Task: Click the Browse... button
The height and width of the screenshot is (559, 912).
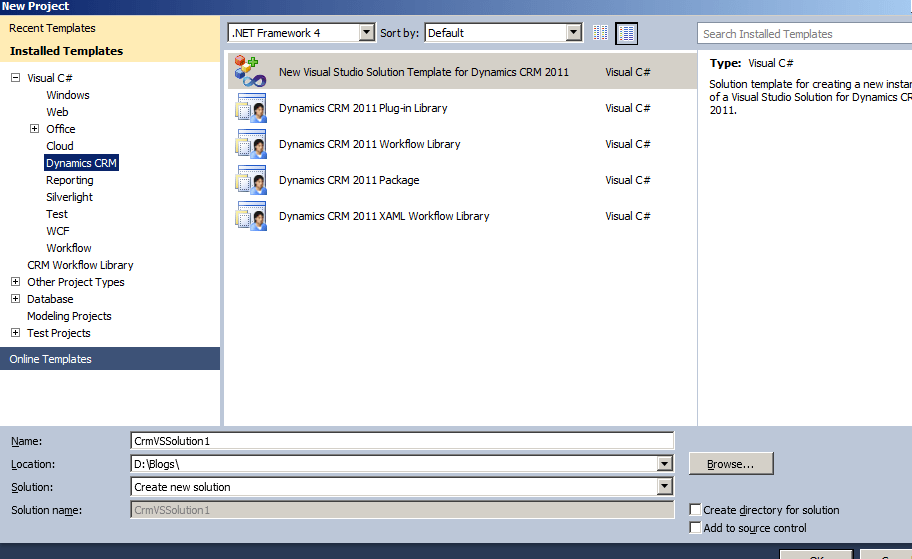Action: point(731,464)
